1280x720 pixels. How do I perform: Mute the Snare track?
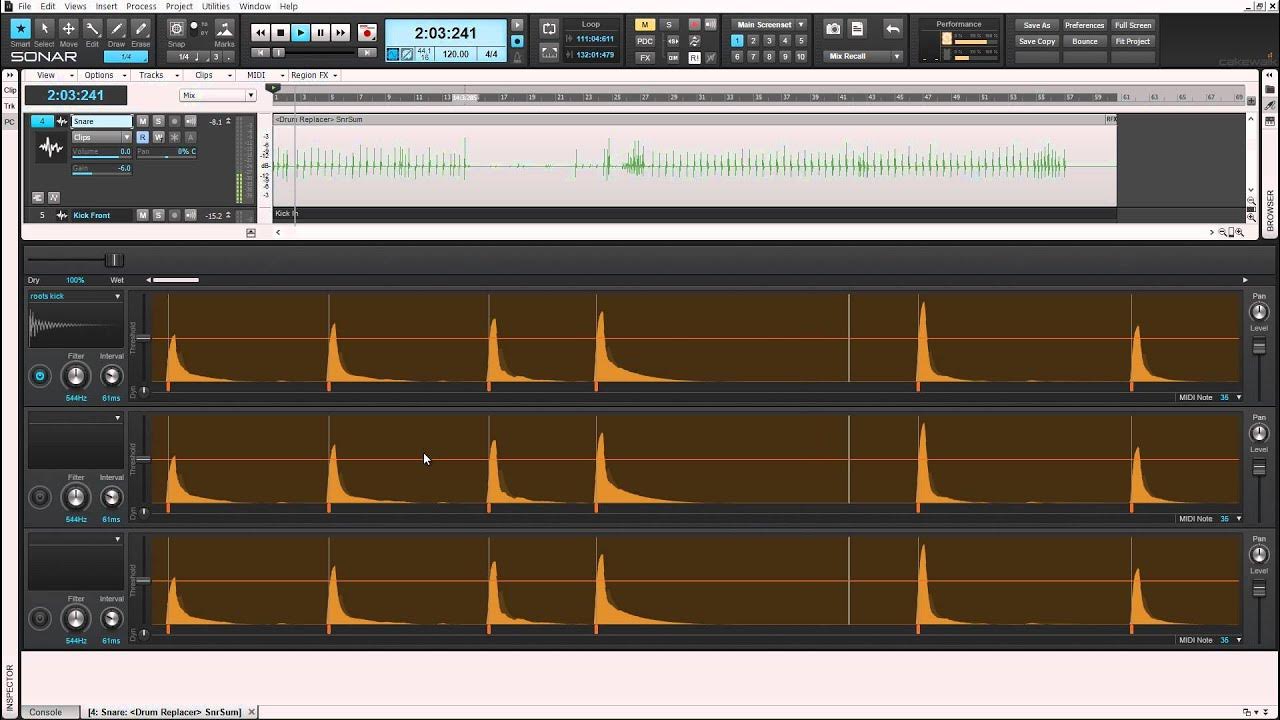click(142, 121)
